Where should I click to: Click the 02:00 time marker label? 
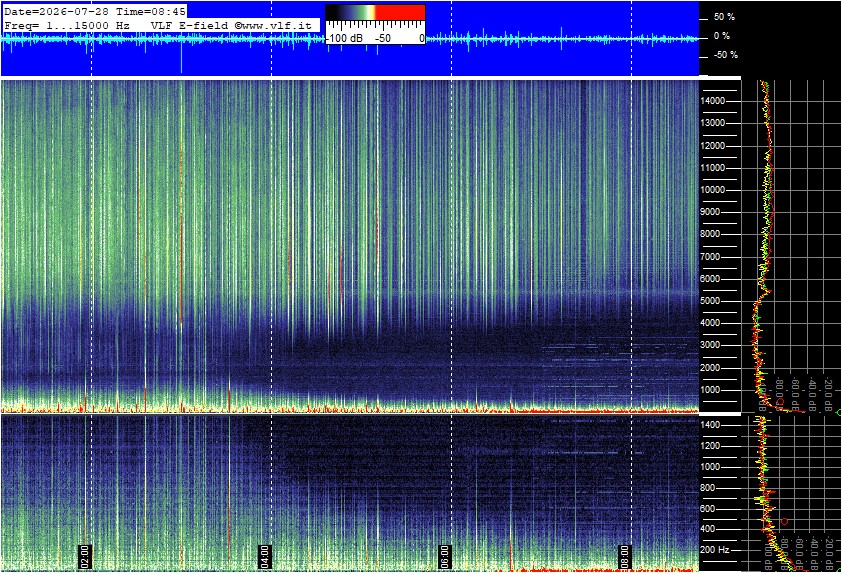(x=85, y=556)
